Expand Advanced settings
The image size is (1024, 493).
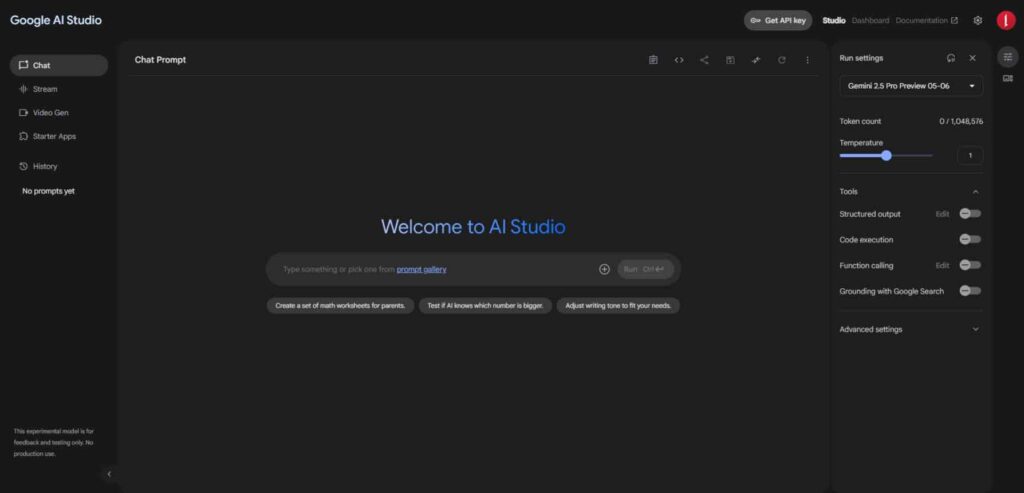point(976,329)
